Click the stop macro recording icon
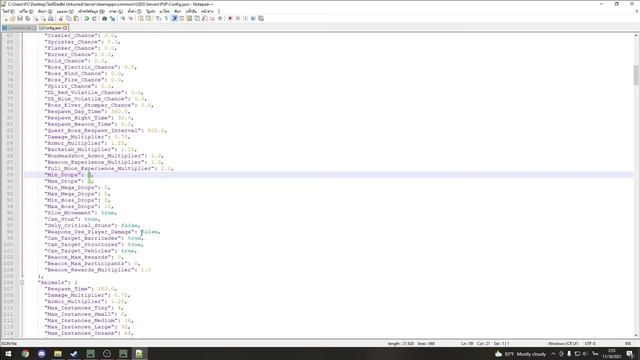This screenshot has height=360, width=640. (238, 18)
